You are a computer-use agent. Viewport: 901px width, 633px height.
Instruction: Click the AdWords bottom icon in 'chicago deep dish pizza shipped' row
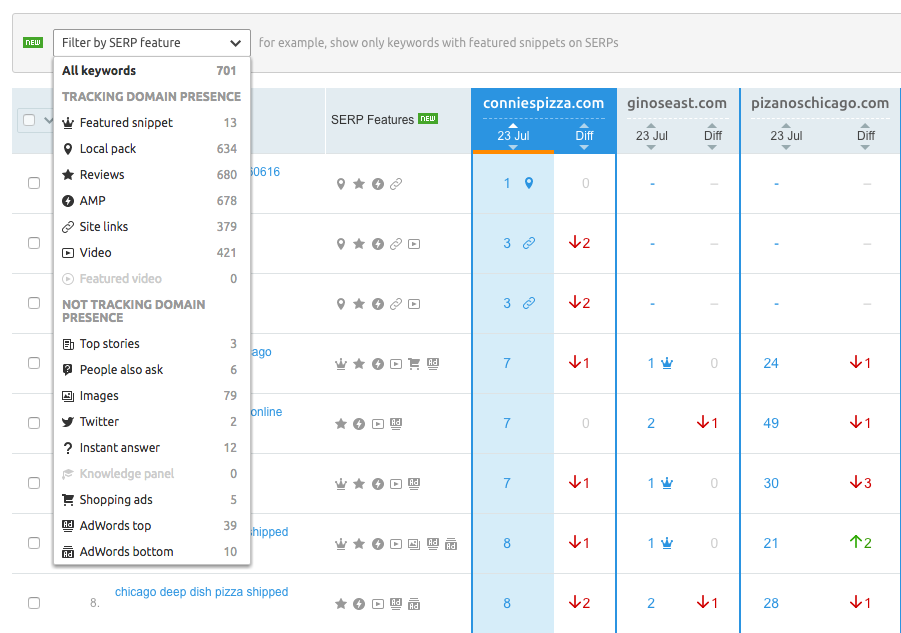(414, 604)
